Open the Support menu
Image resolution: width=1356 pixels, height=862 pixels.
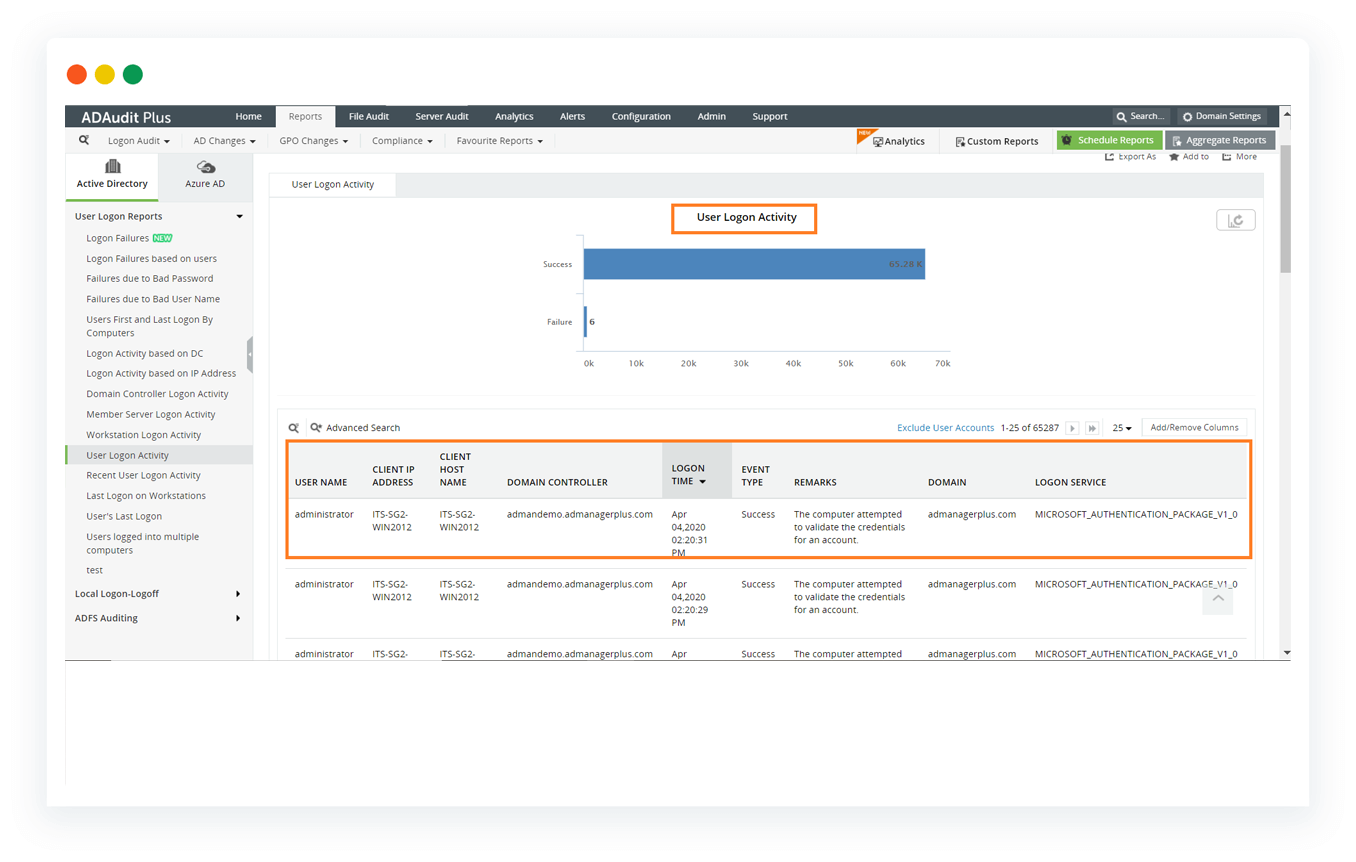770,116
